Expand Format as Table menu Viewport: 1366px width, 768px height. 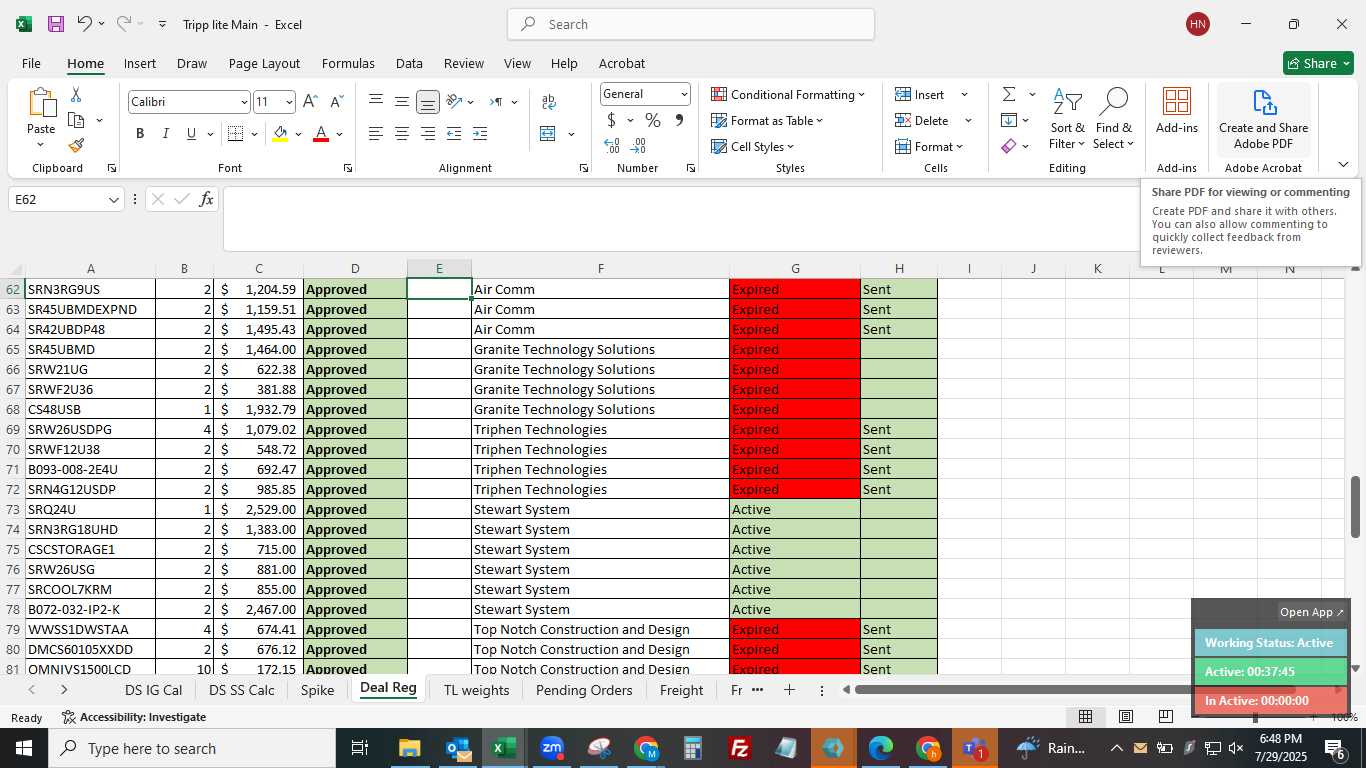[x=767, y=121]
